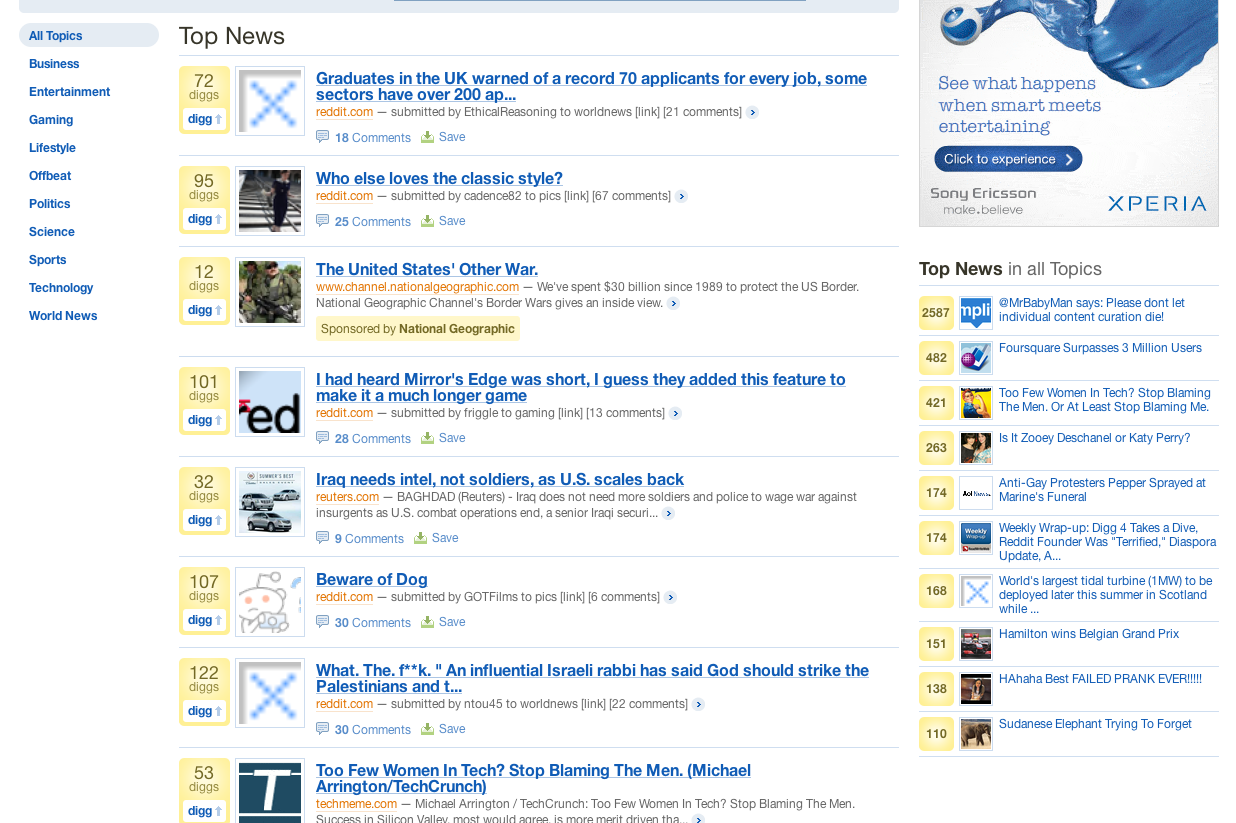The height and width of the screenshot is (823, 1236).
Task: Select All Topics in the sidebar
Action: pos(89,35)
